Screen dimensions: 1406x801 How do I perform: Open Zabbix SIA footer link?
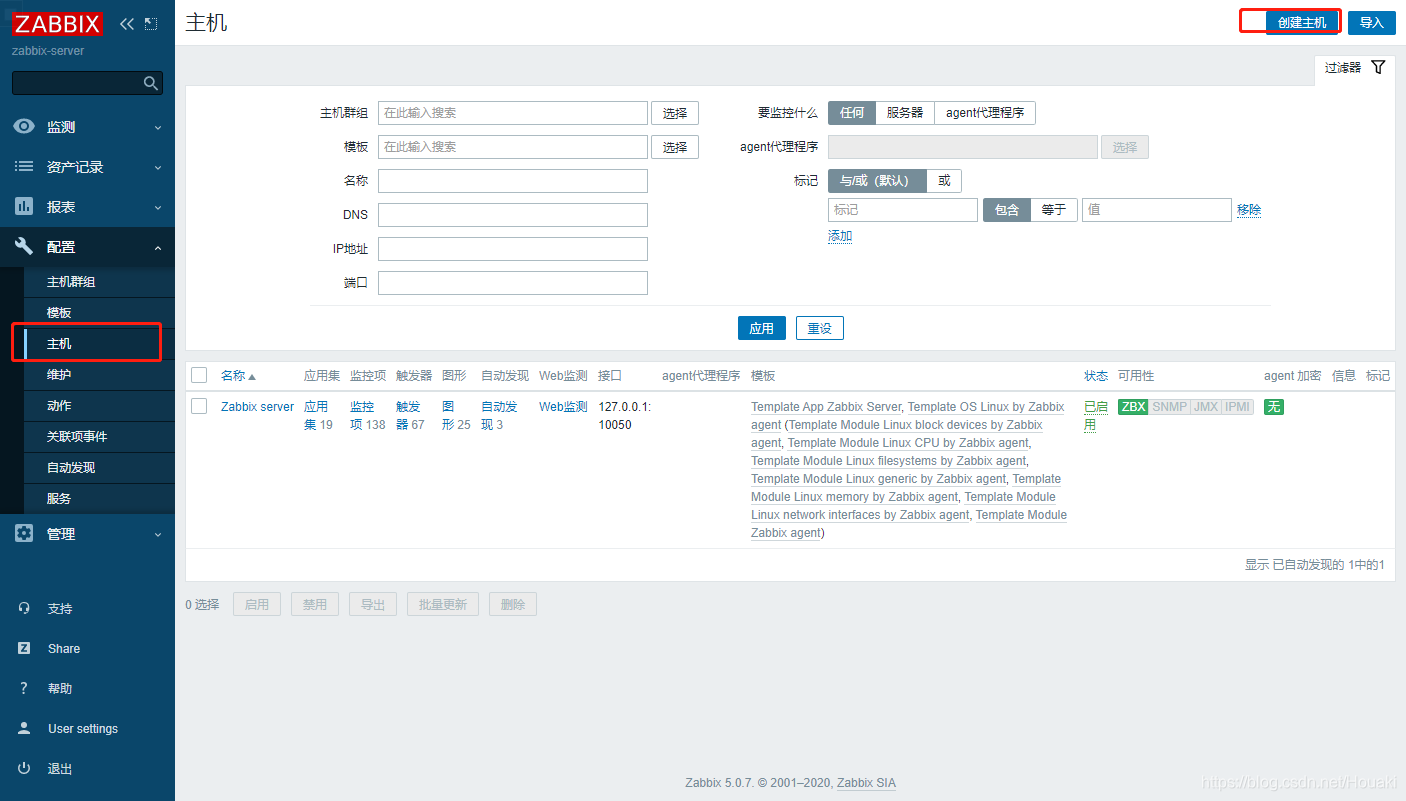point(866,783)
